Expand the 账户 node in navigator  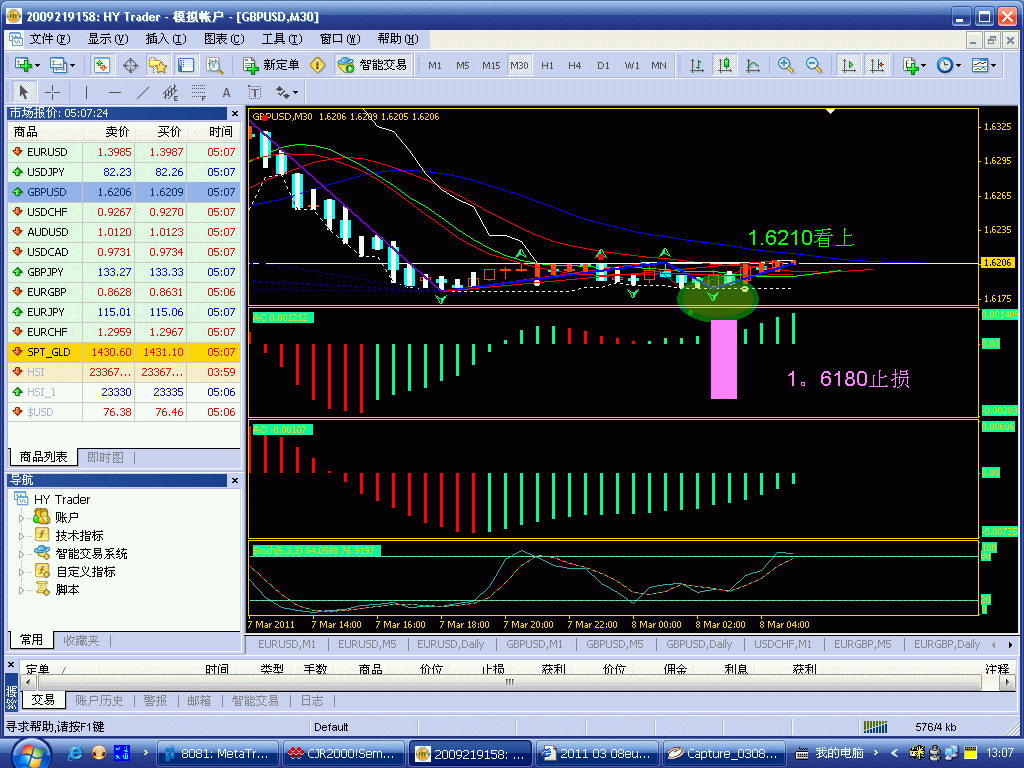22,518
